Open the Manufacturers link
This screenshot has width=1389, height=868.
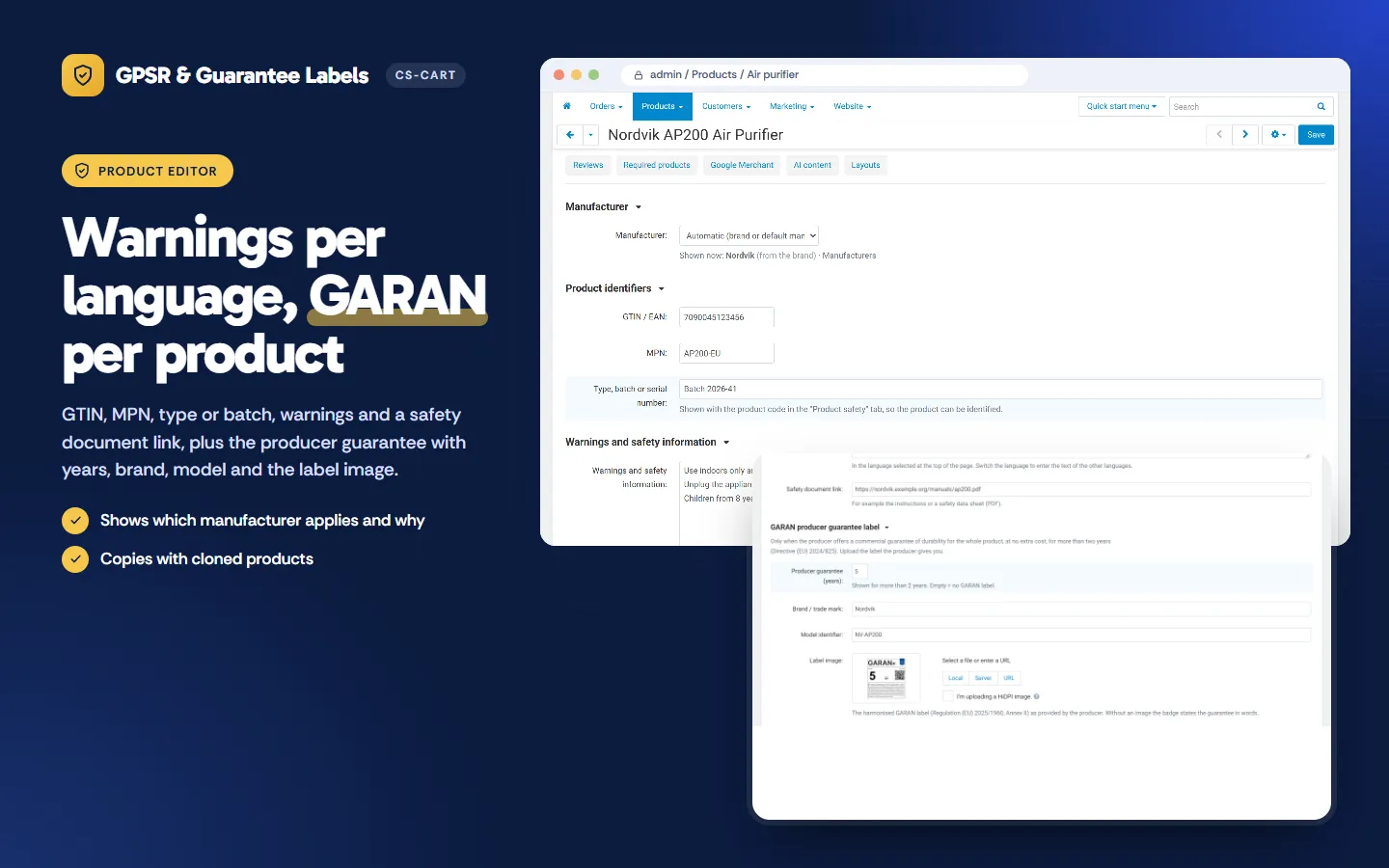click(849, 256)
